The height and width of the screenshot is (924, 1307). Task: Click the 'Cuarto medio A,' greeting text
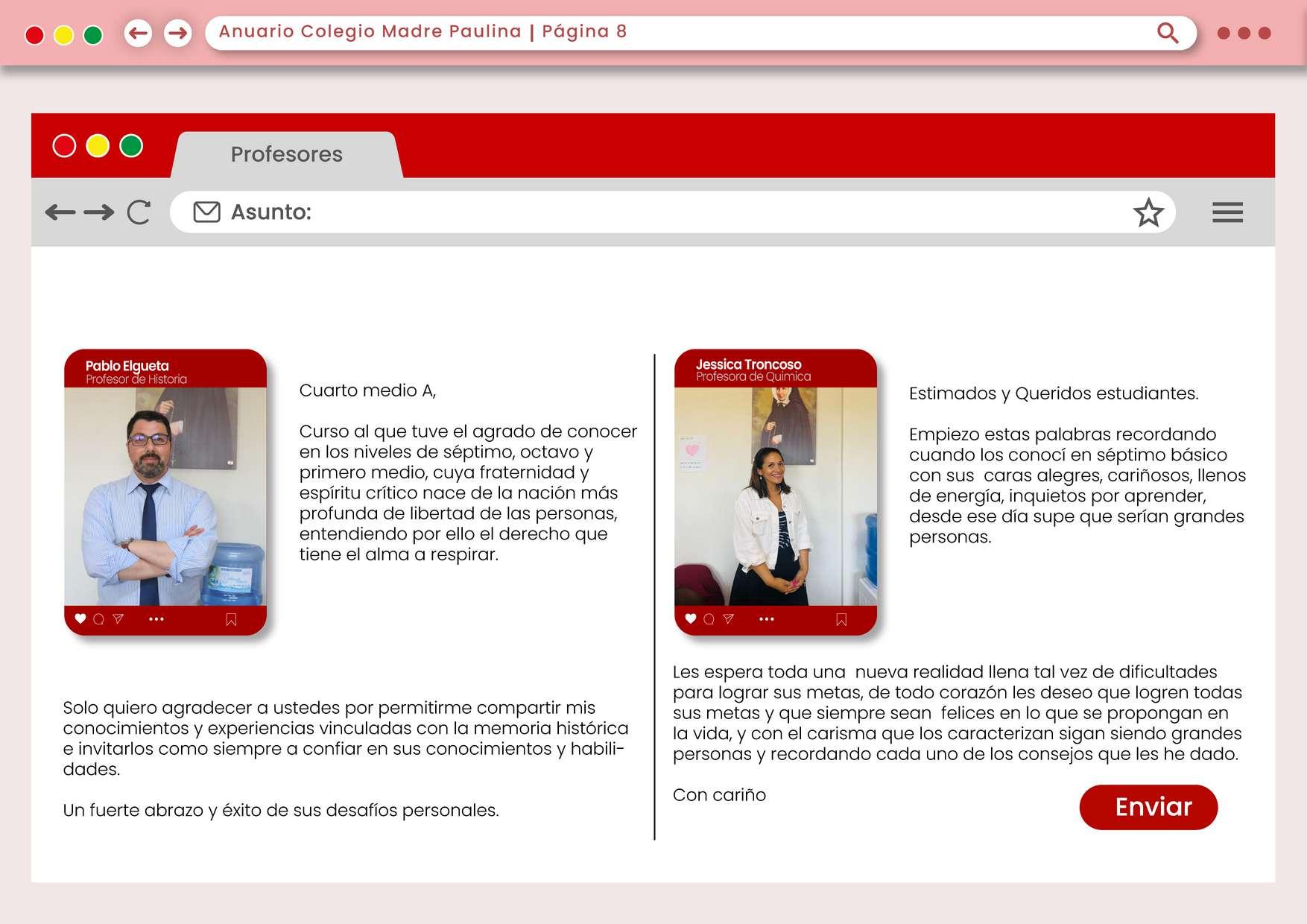pos(367,390)
